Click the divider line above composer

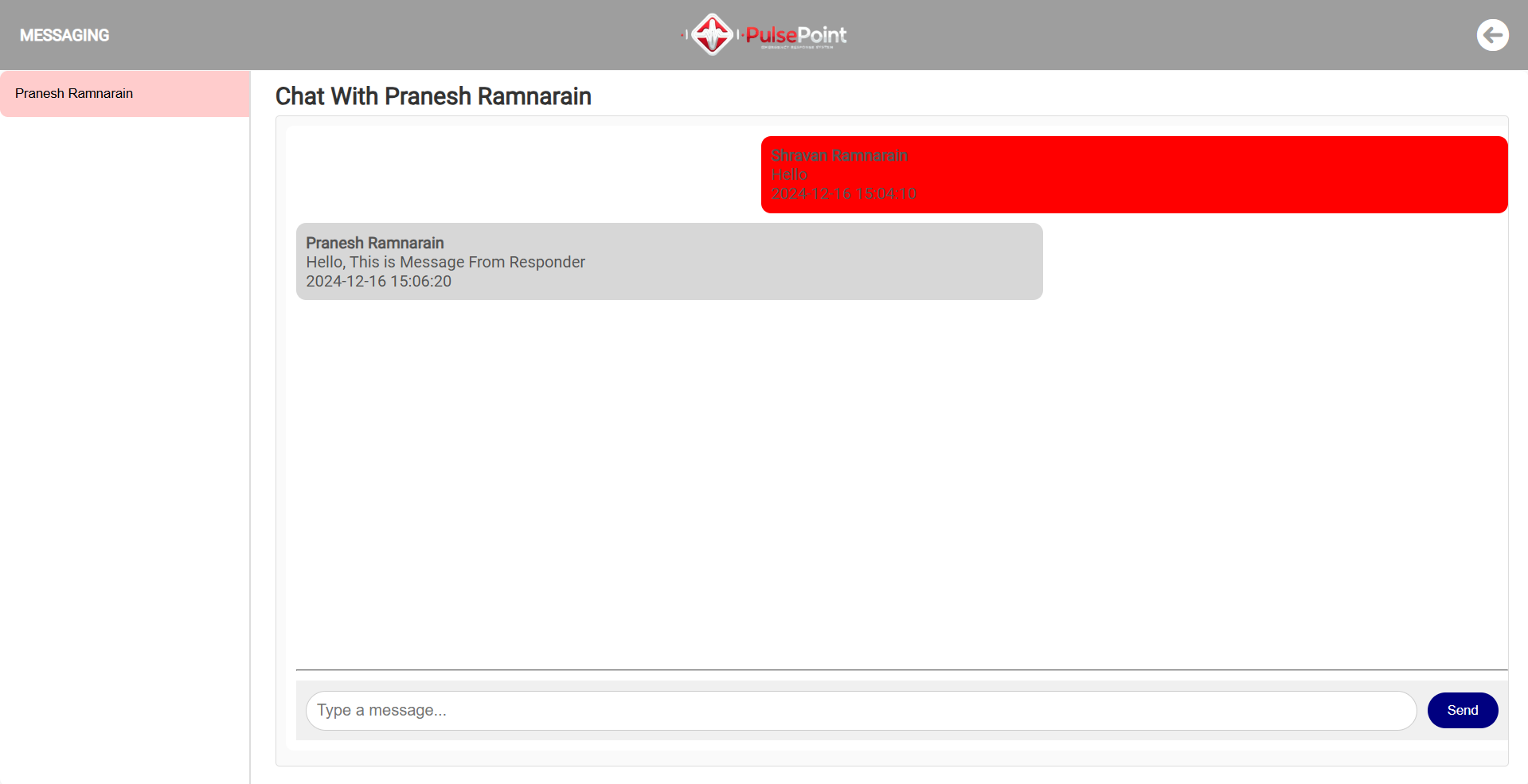pyautogui.click(x=901, y=670)
